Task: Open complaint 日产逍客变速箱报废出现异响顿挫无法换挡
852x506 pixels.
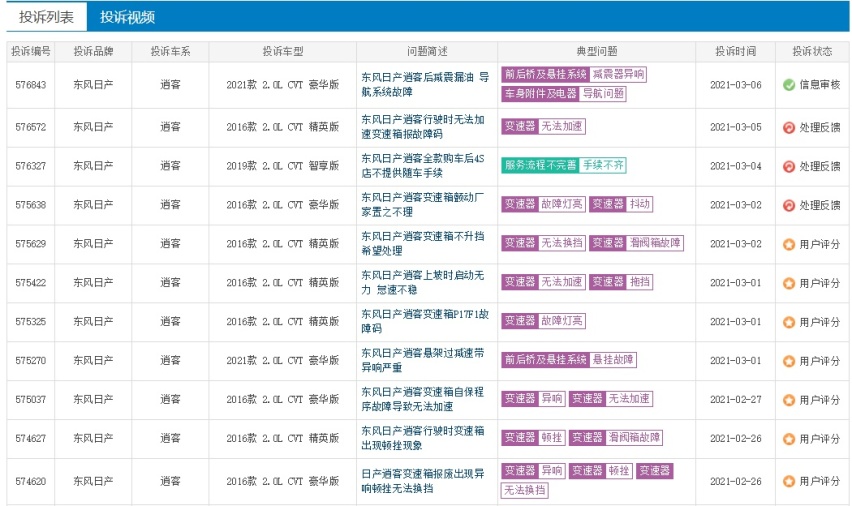Action: [423, 481]
